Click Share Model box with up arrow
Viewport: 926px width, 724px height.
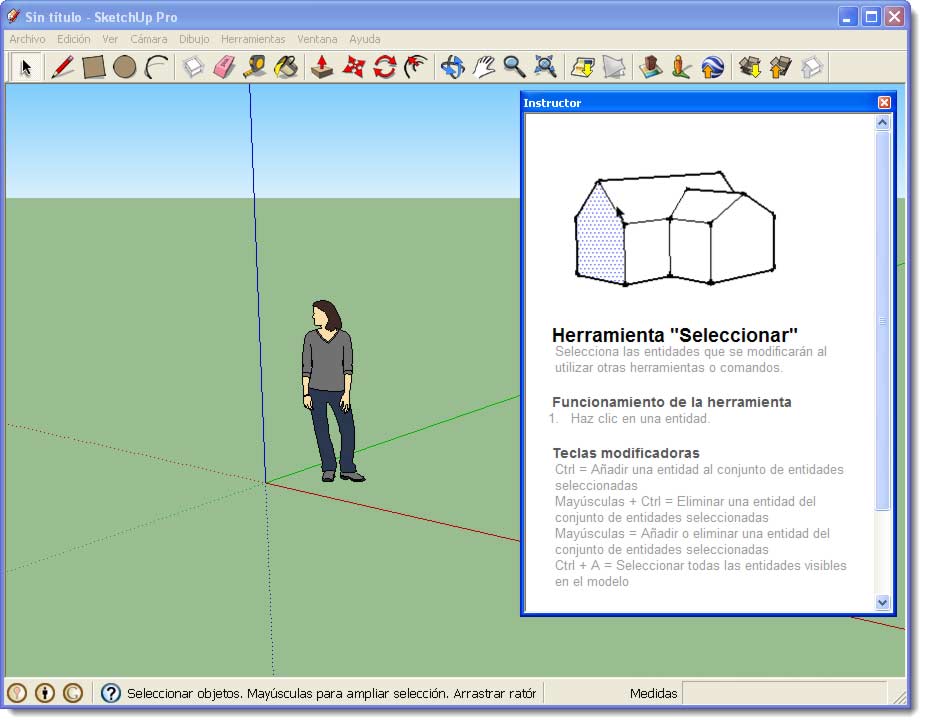click(x=781, y=67)
